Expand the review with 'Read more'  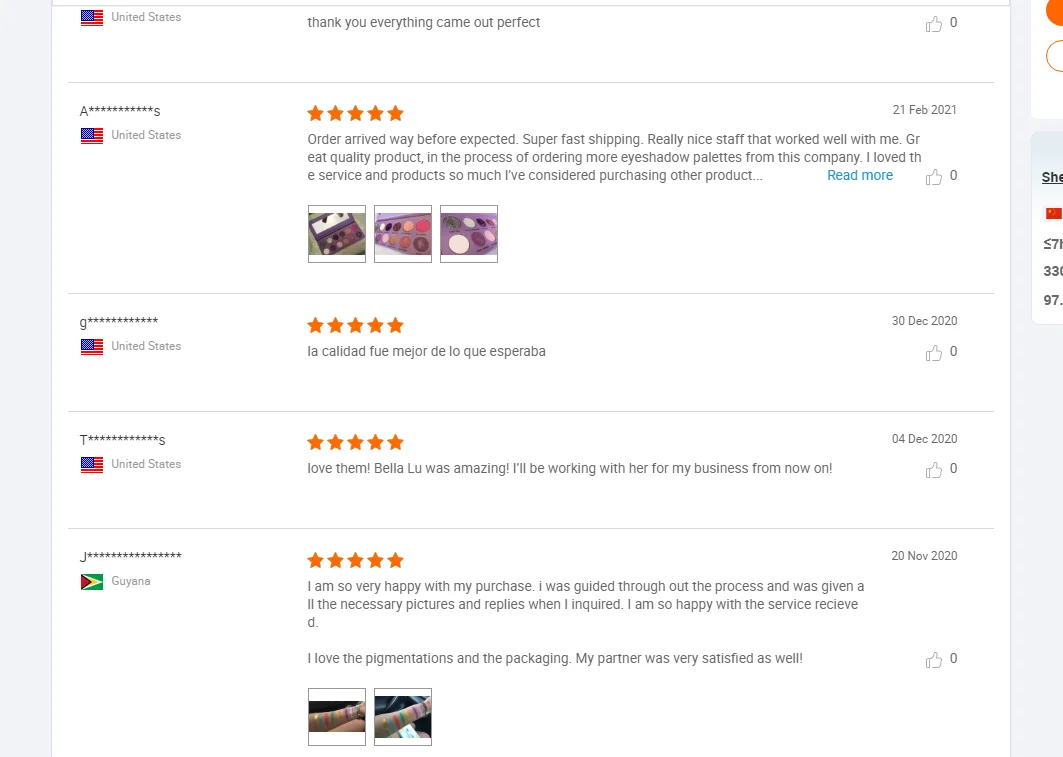coord(860,176)
